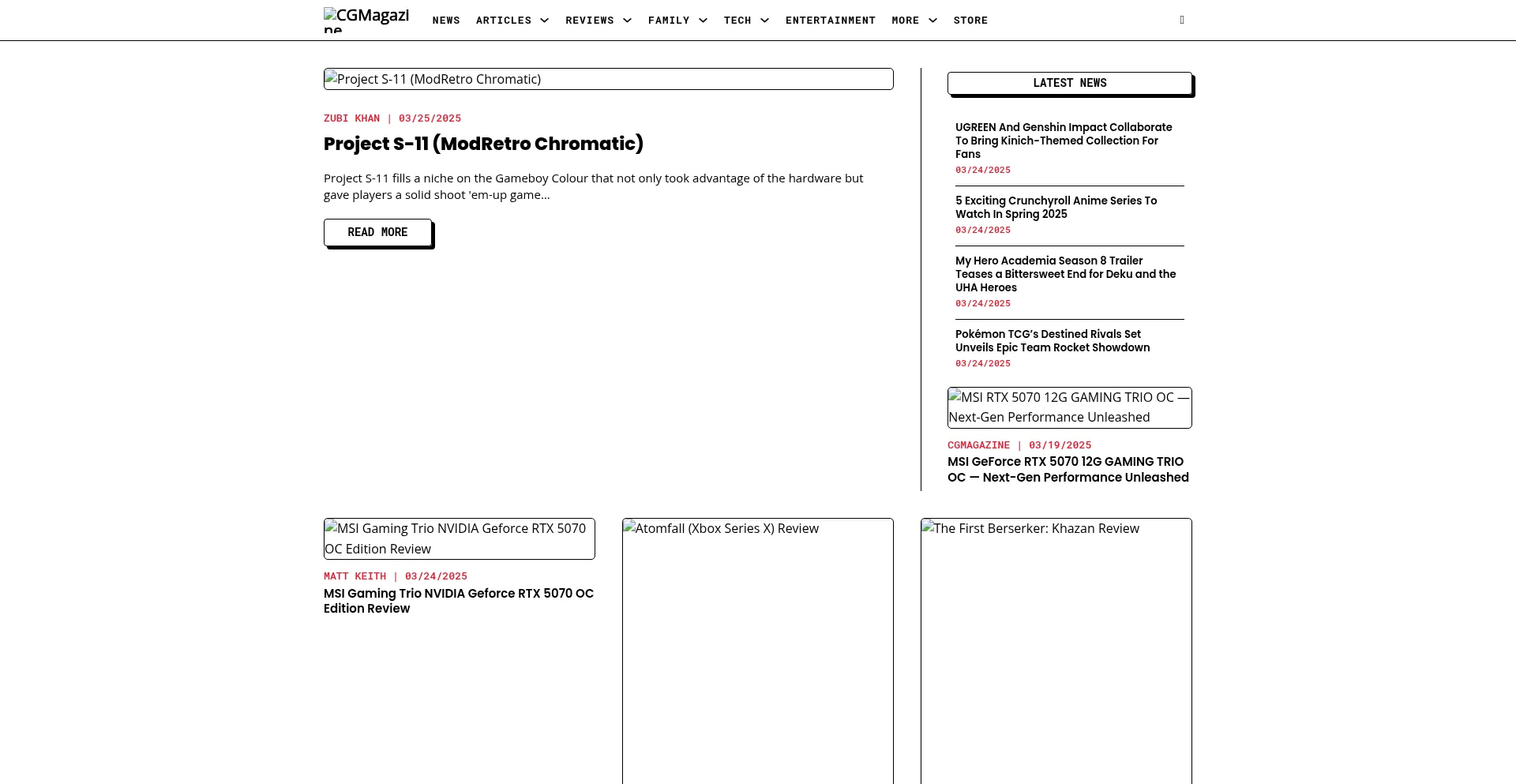Open the My Hero Academia Season 8 Trailer article
This screenshot has height=784, width=1516.
coord(1066,274)
